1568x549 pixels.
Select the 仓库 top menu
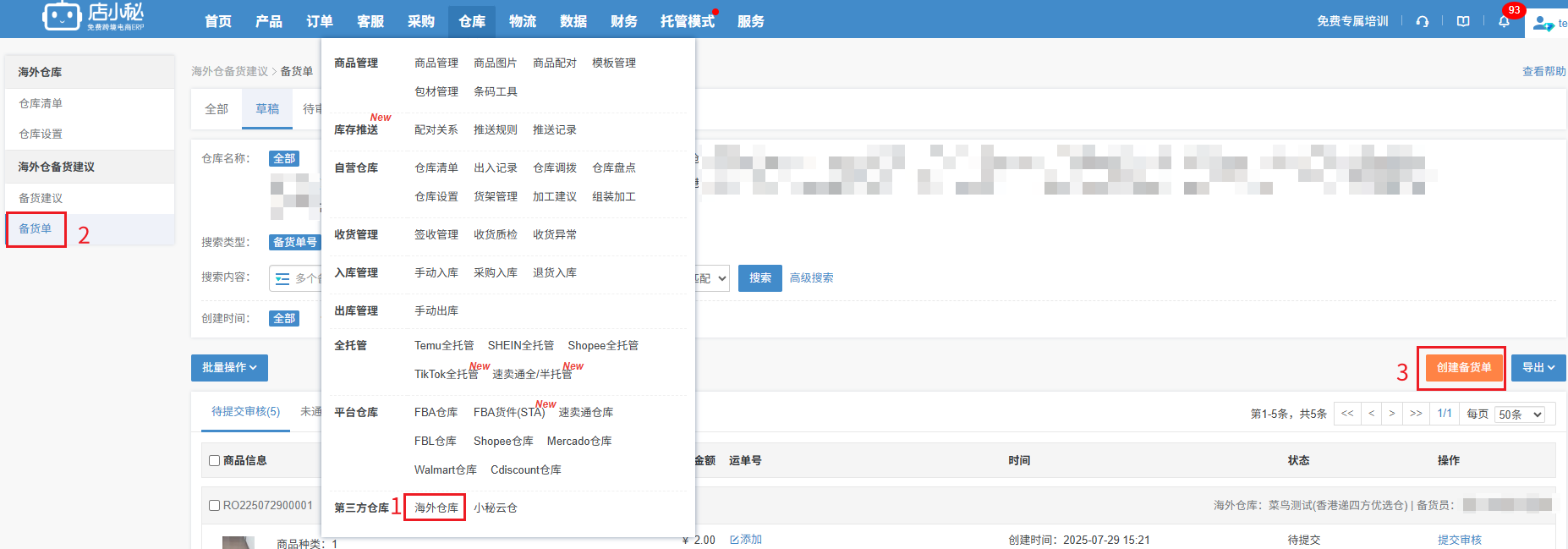(x=472, y=21)
